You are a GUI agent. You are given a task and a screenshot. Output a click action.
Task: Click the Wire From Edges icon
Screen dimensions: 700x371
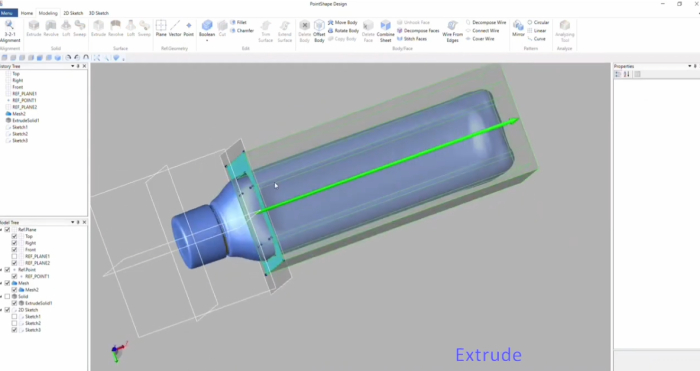point(452,25)
